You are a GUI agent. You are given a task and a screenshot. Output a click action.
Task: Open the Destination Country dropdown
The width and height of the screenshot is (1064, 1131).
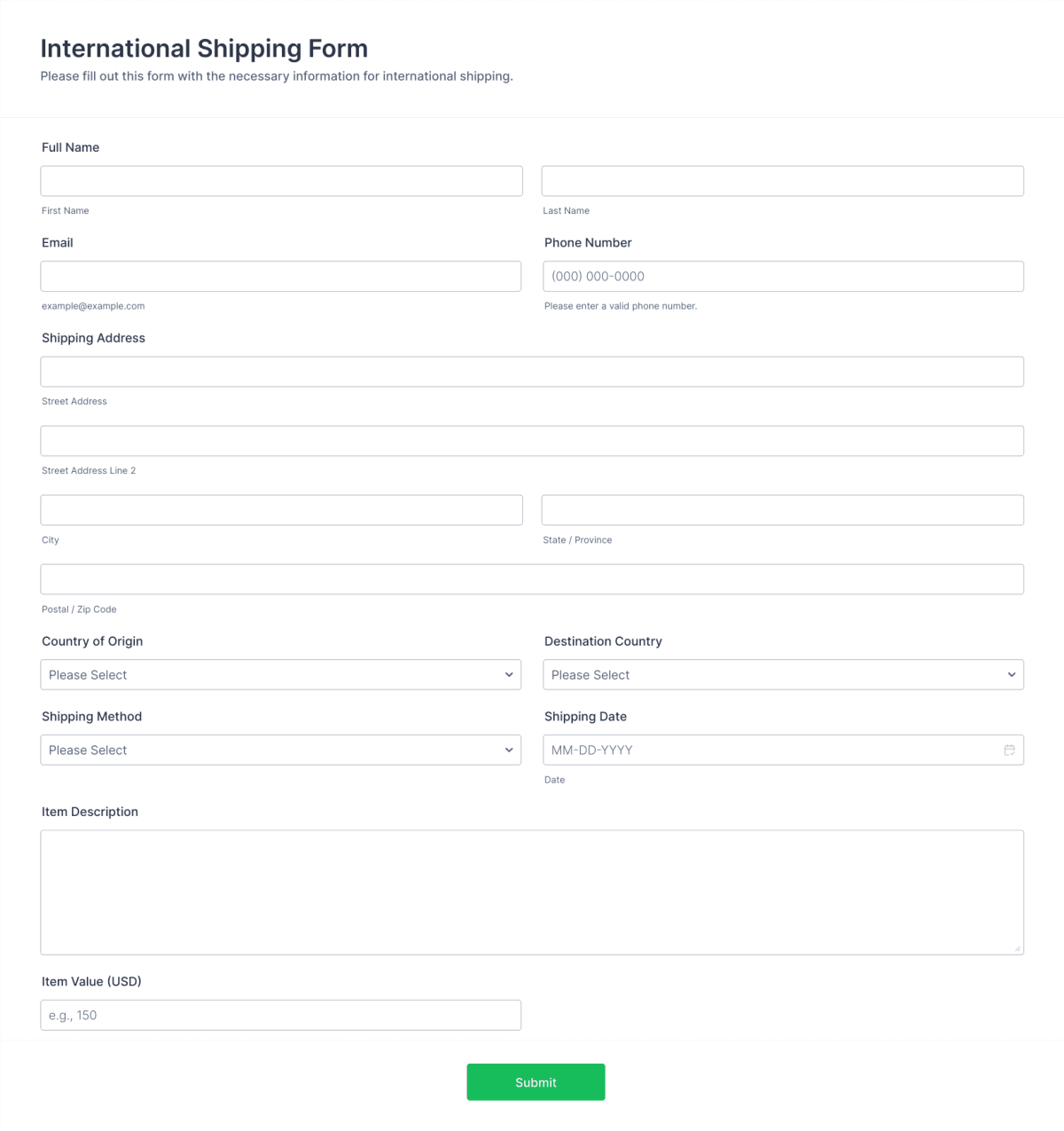[x=783, y=674]
